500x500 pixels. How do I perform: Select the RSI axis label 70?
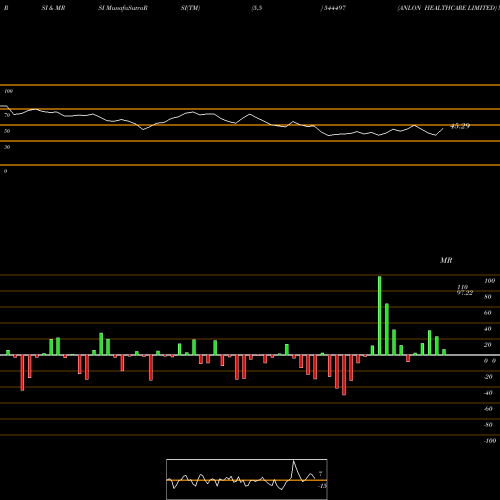click(7, 115)
